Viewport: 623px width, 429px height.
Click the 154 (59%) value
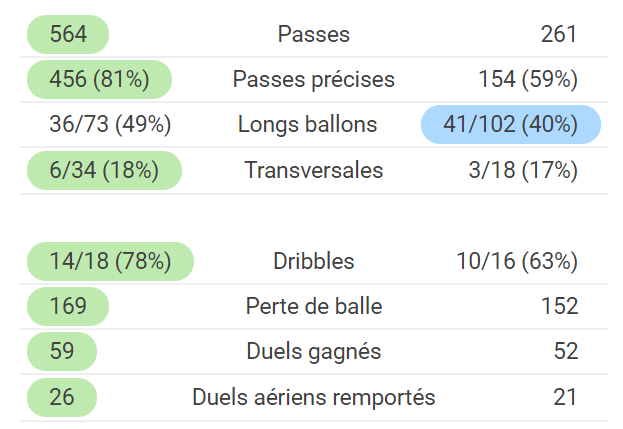point(528,79)
